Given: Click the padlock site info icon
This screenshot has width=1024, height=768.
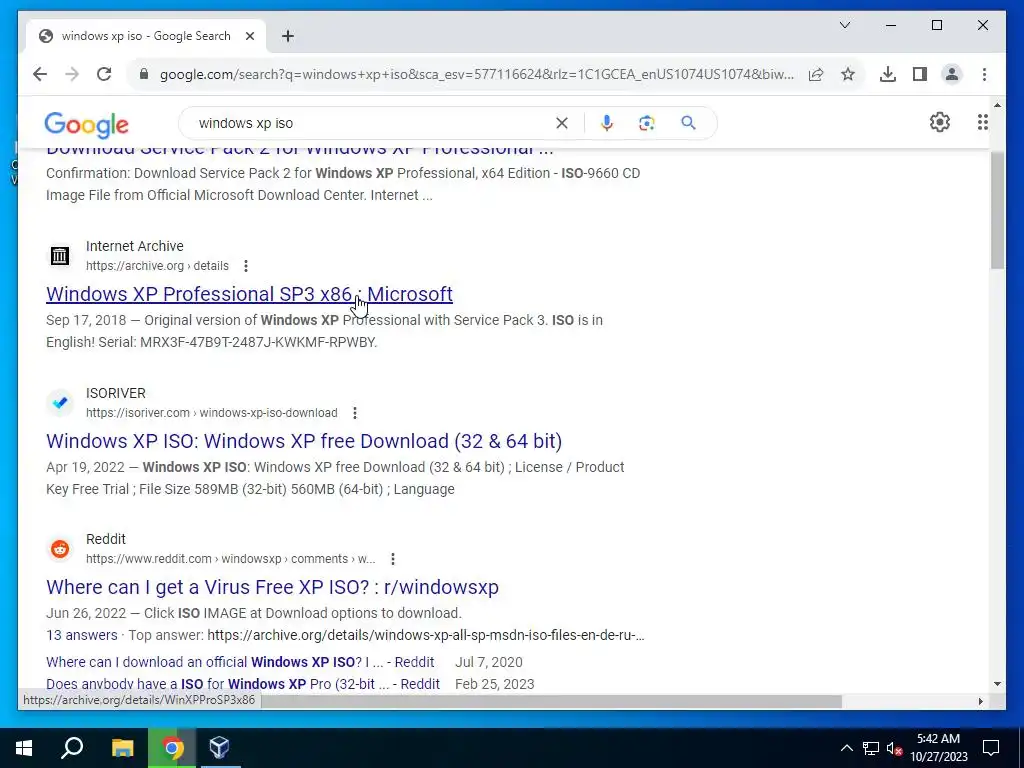Looking at the screenshot, I should pyautogui.click(x=144, y=74).
